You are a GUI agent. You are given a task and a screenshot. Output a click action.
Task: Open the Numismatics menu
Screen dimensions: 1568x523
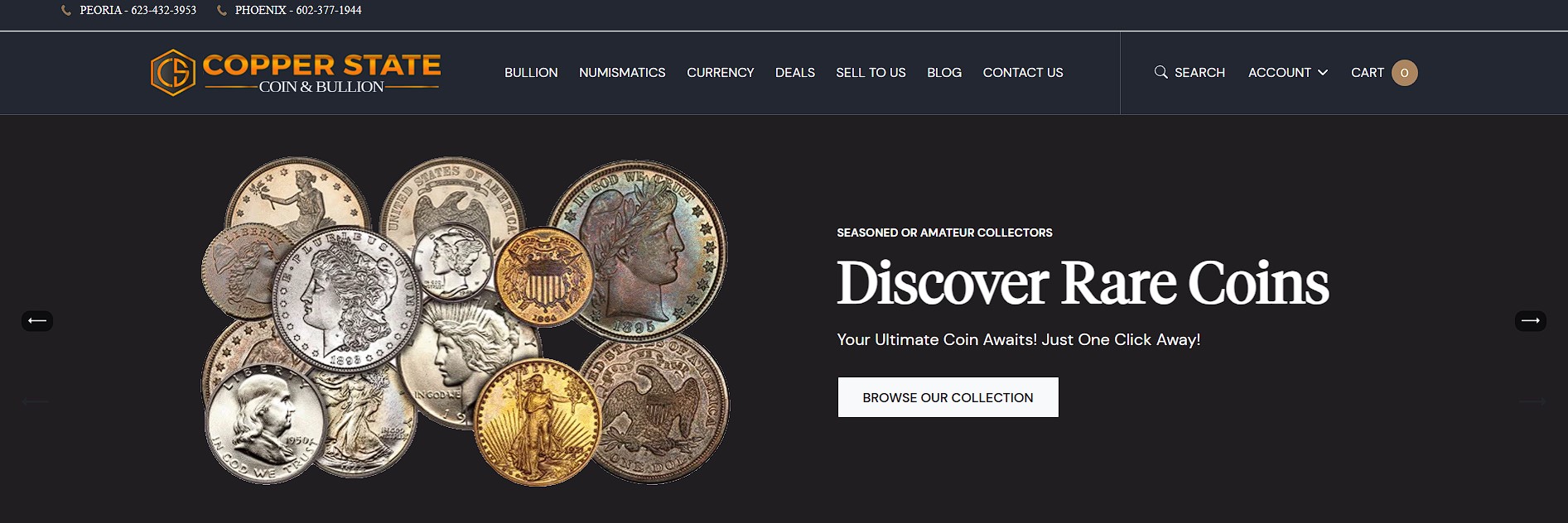(x=622, y=73)
